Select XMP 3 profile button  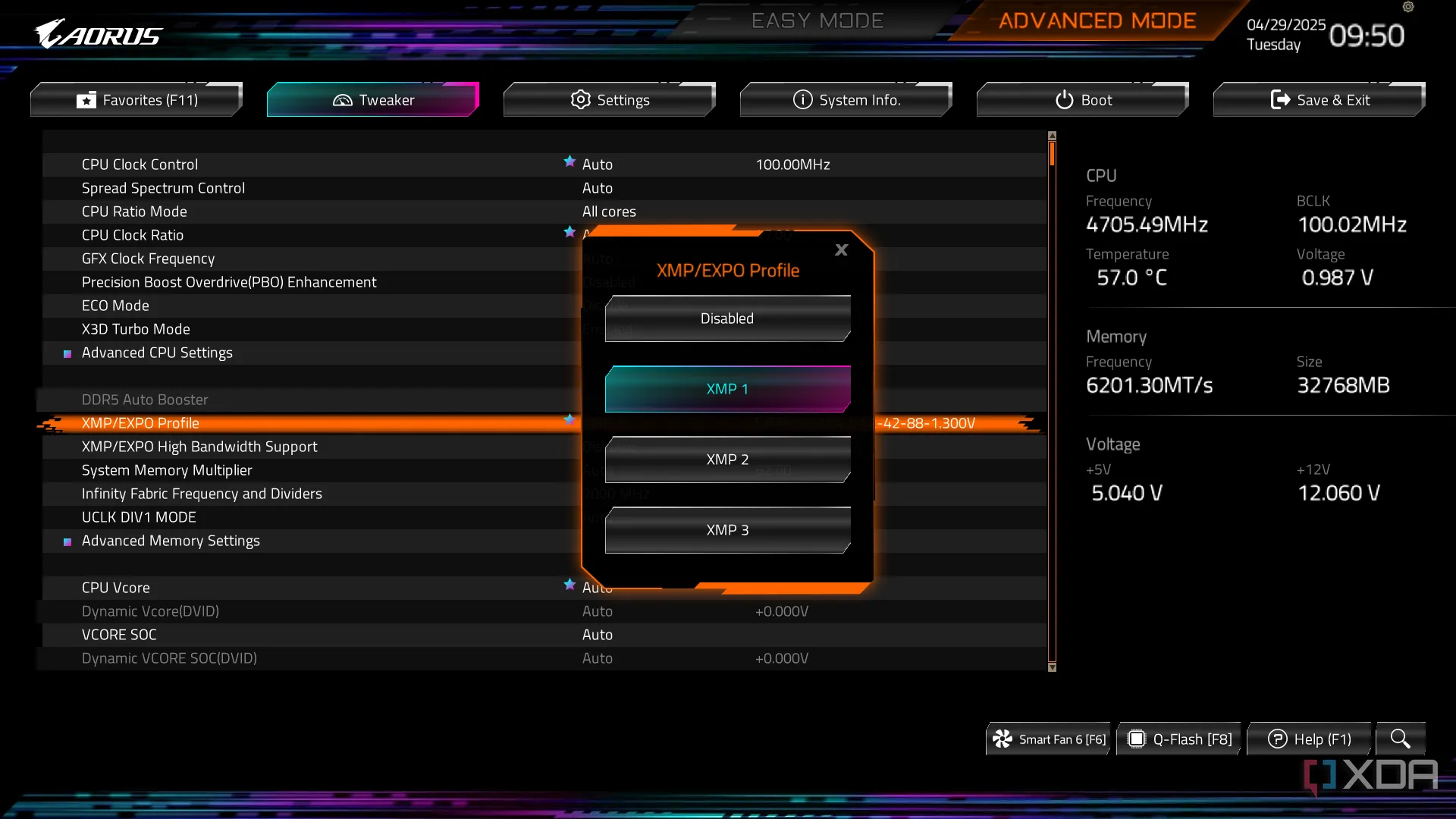[727, 530]
